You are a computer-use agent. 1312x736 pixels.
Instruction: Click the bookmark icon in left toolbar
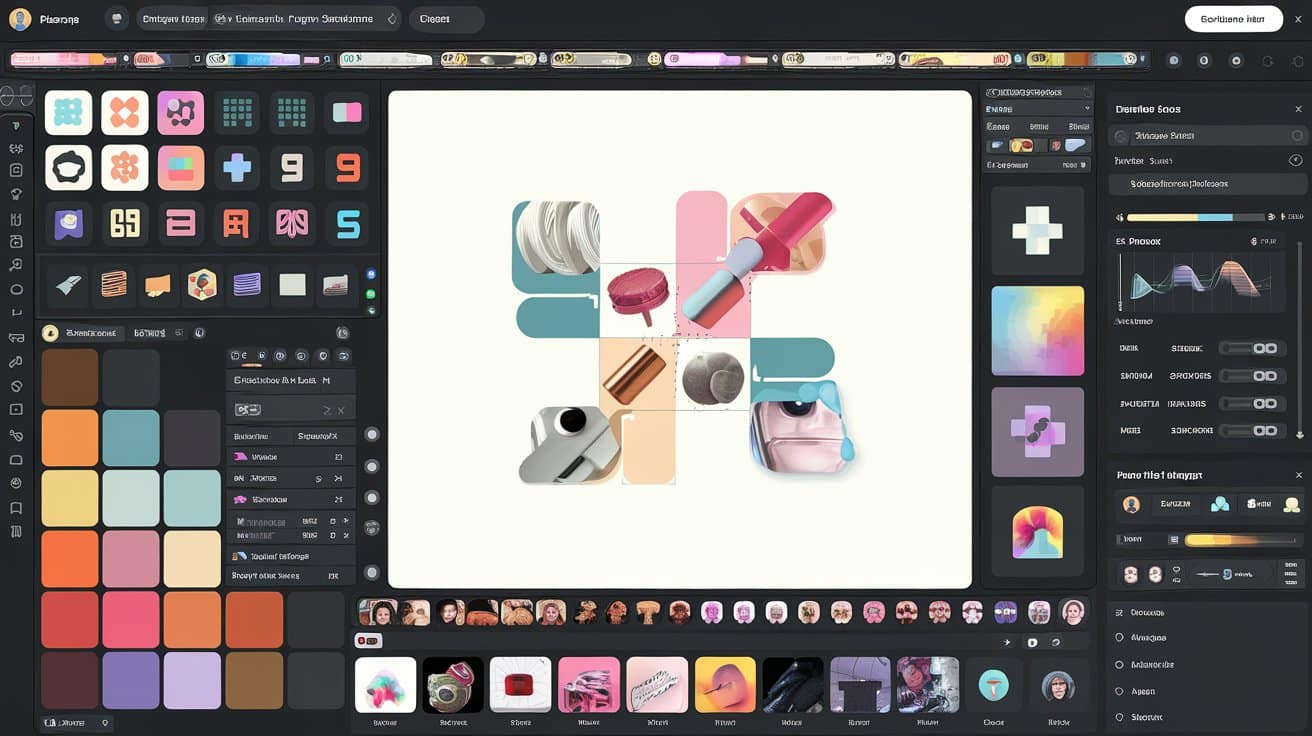point(16,508)
